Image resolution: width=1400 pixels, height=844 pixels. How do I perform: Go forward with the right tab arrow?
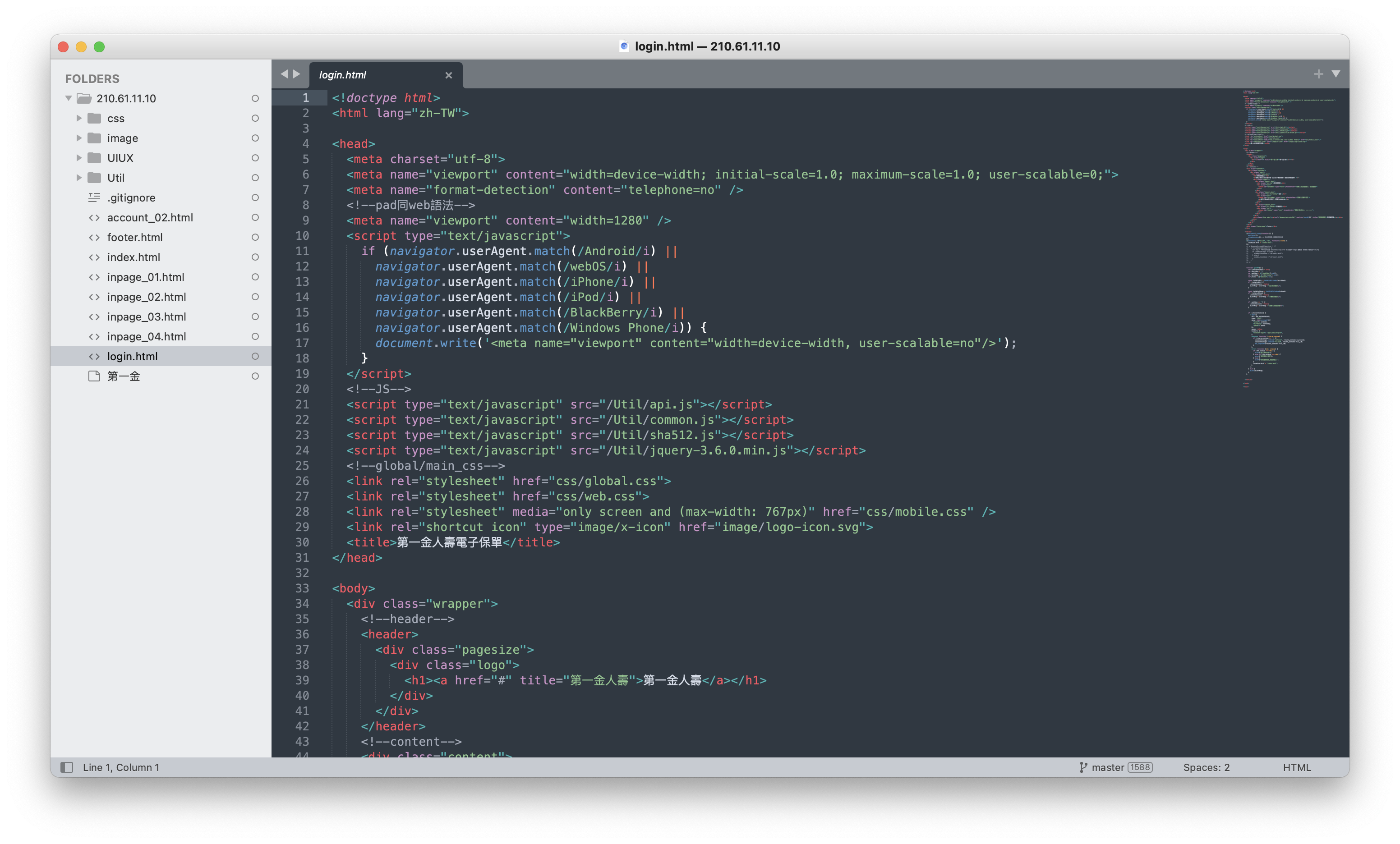click(297, 74)
